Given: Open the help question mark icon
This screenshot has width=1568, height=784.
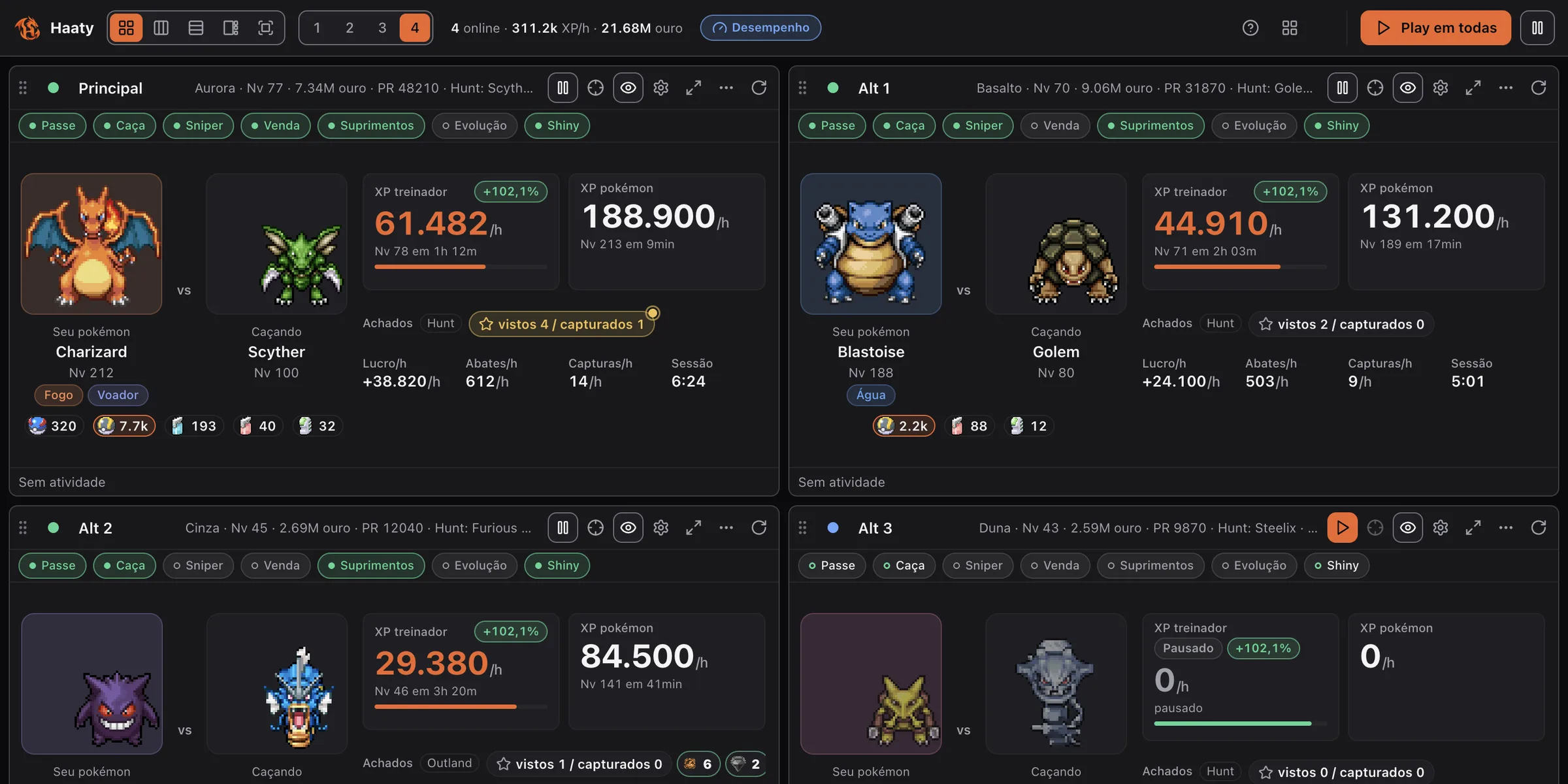Looking at the screenshot, I should (x=1250, y=27).
